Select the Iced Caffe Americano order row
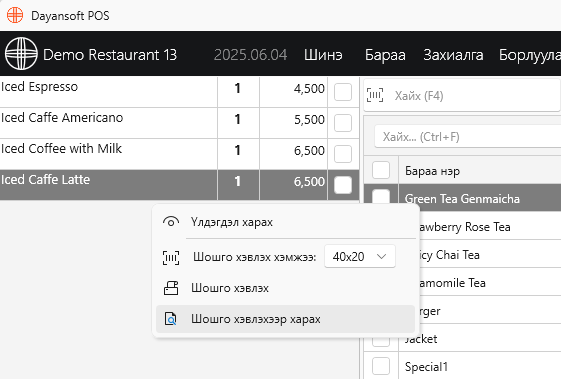The image size is (561, 379). click(x=179, y=123)
